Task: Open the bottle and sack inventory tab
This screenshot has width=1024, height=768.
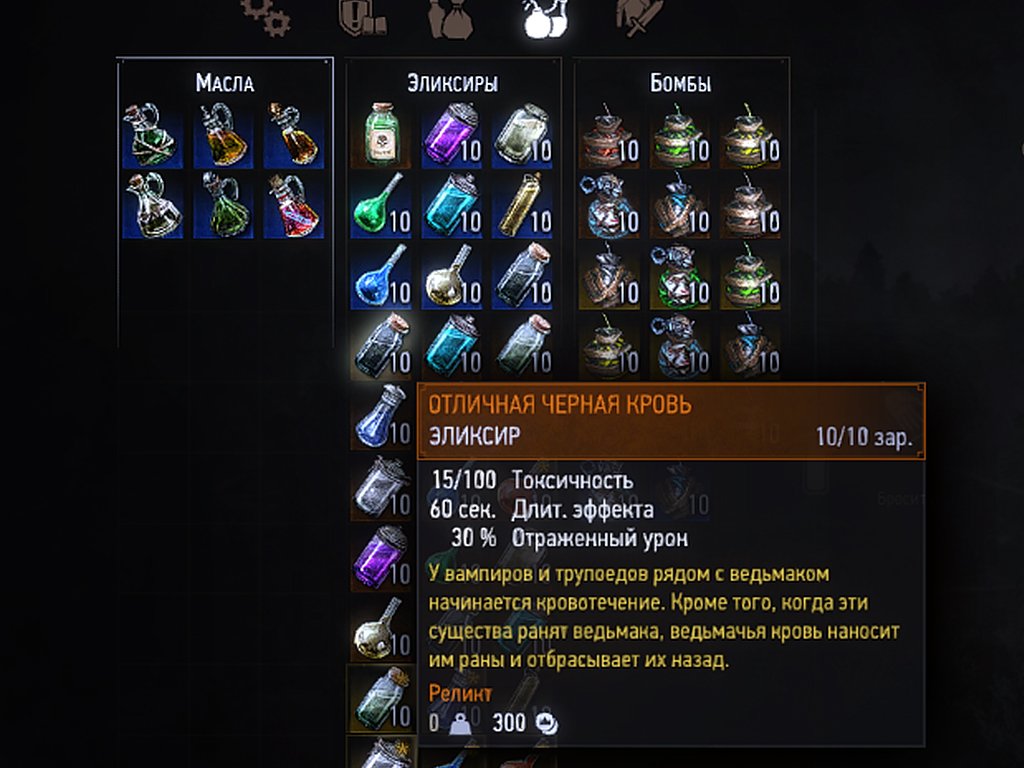Action: click(x=451, y=18)
